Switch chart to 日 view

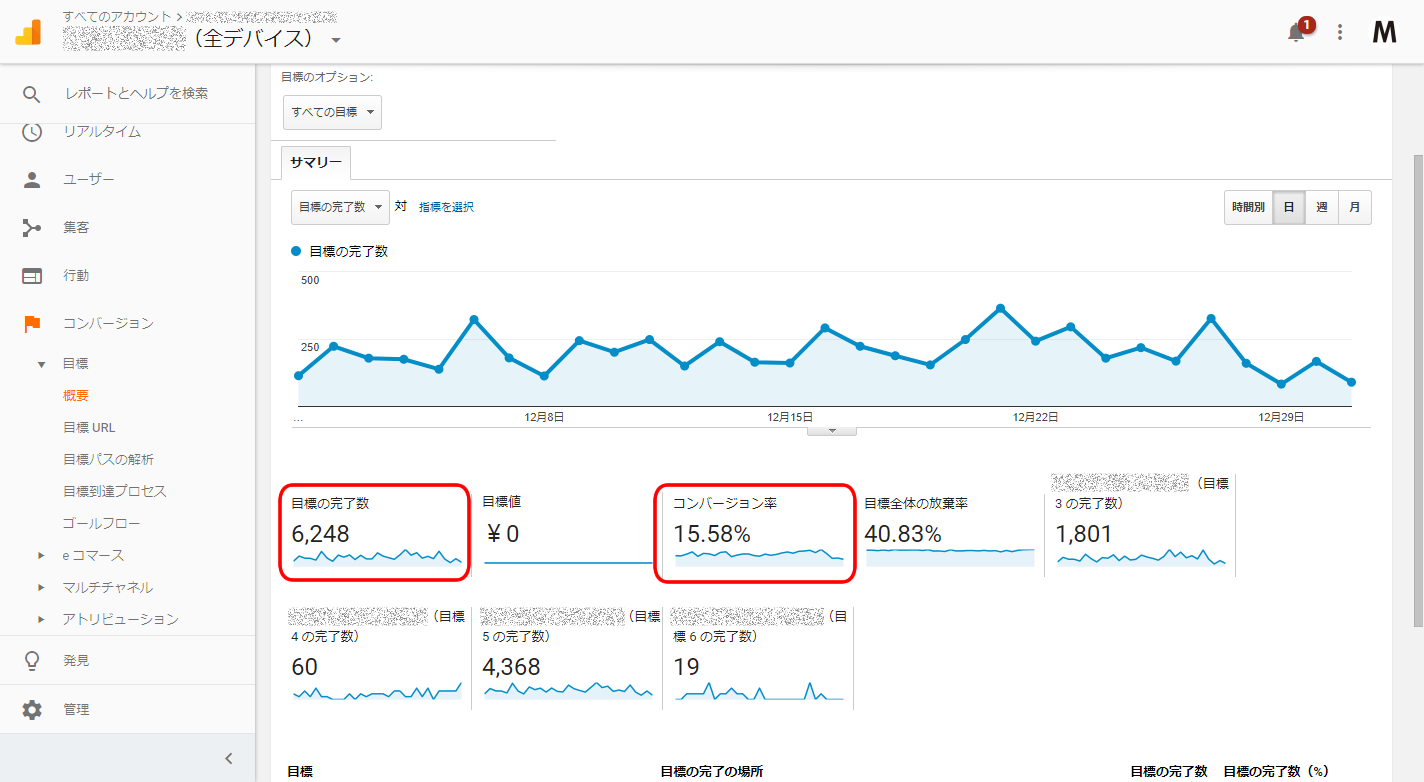coord(1289,207)
